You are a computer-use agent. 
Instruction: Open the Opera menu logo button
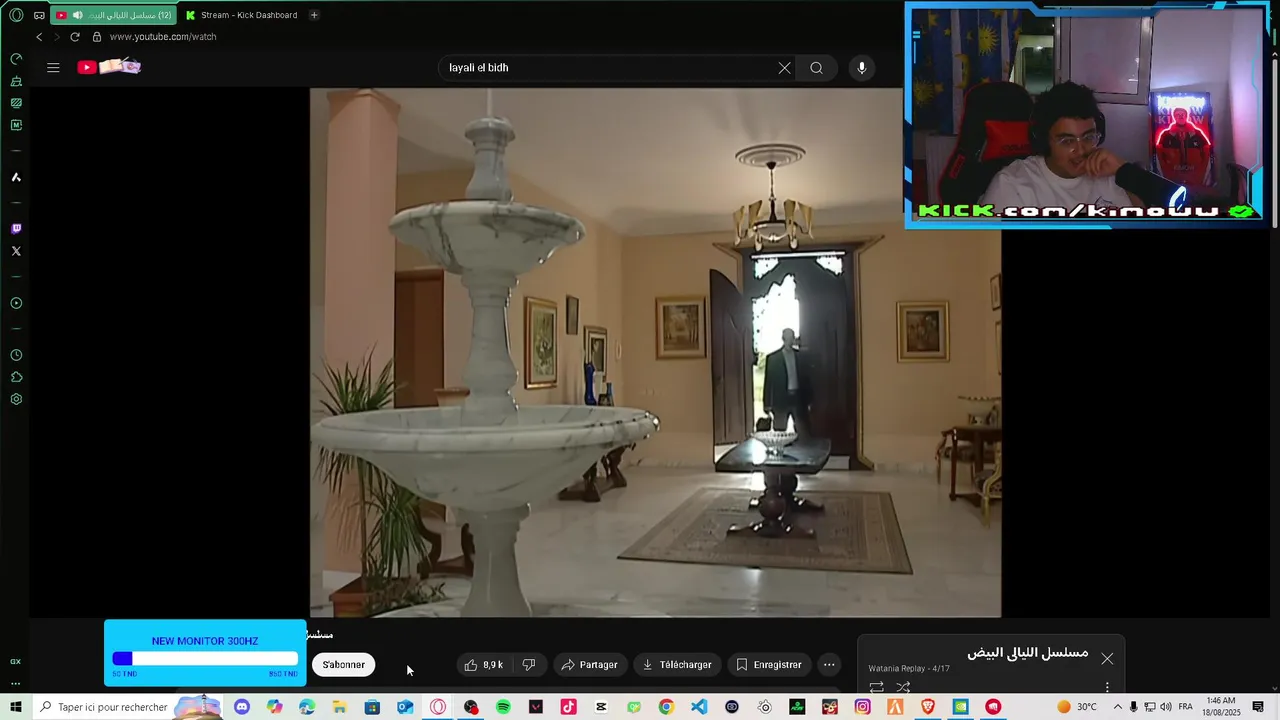click(16, 15)
